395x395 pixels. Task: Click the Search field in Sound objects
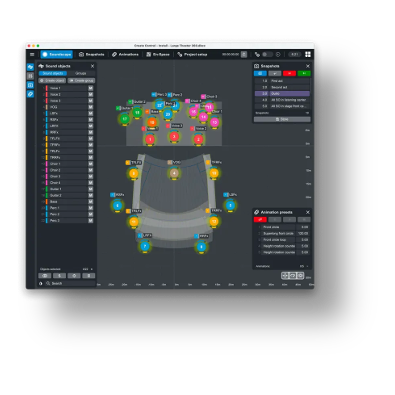70,283
